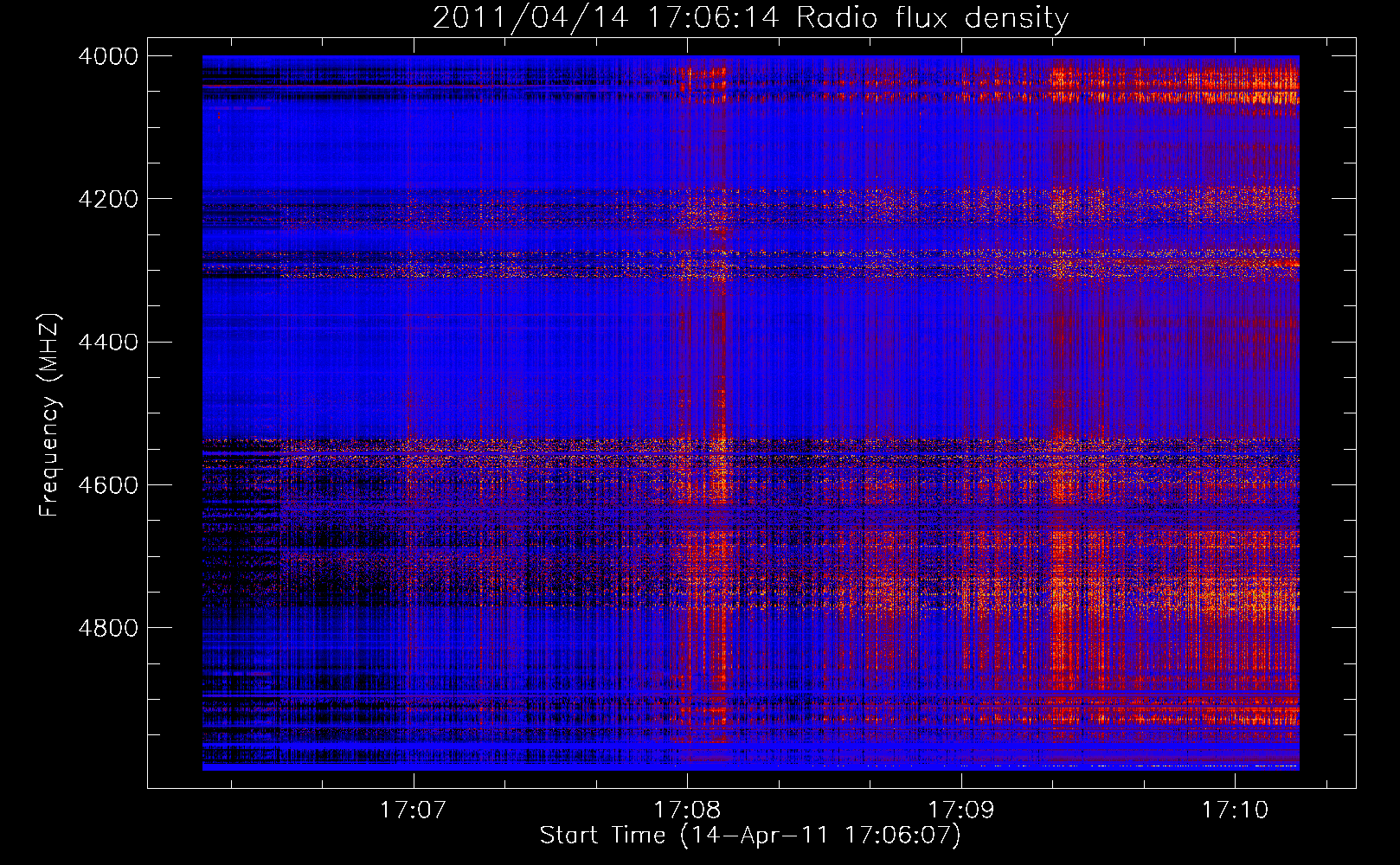Click the 'Start Time (14-Apr-11 17:06:07)' axis label
Viewport: 1400px width, 865px height.
(750, 836)
